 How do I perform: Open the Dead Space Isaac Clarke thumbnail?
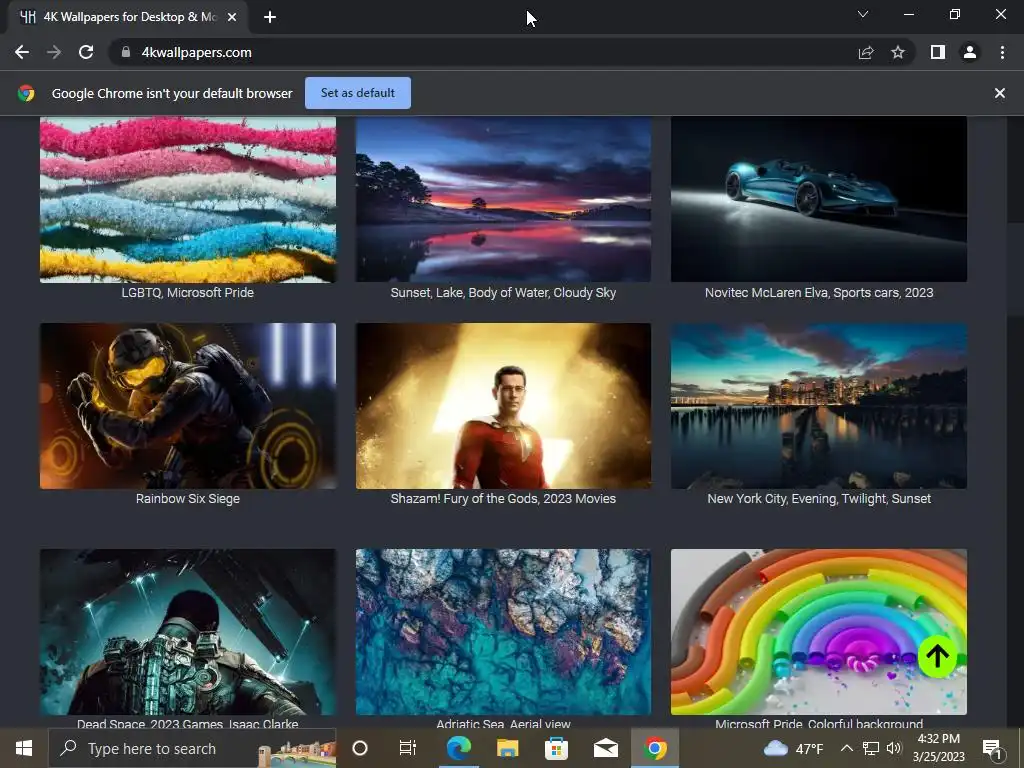coord(188,632)
